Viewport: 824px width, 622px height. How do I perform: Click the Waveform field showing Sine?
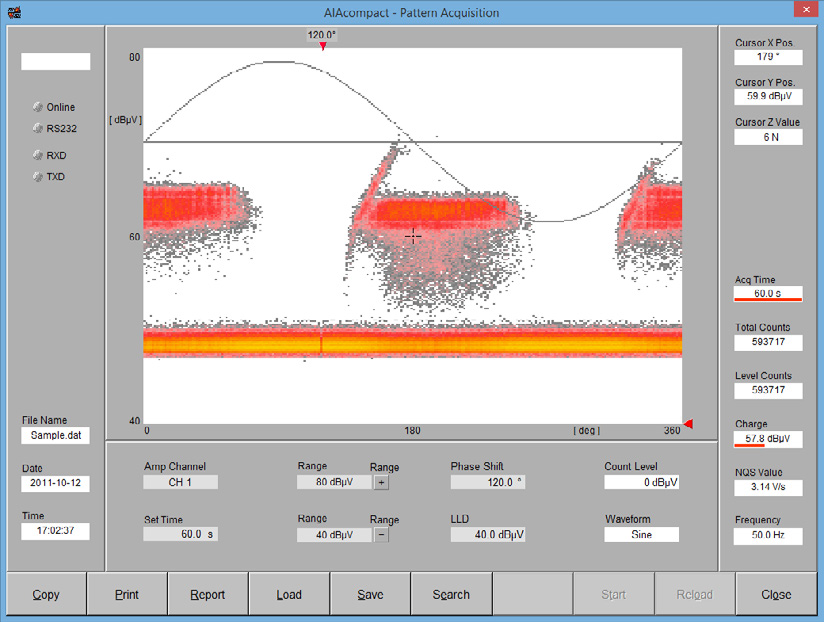(x=641, y=534)
